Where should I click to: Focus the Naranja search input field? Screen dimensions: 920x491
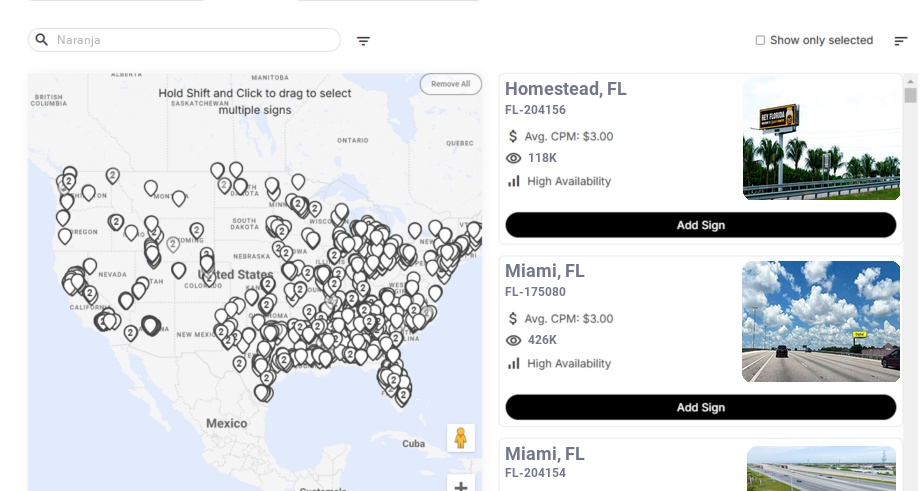pos(190,40)
